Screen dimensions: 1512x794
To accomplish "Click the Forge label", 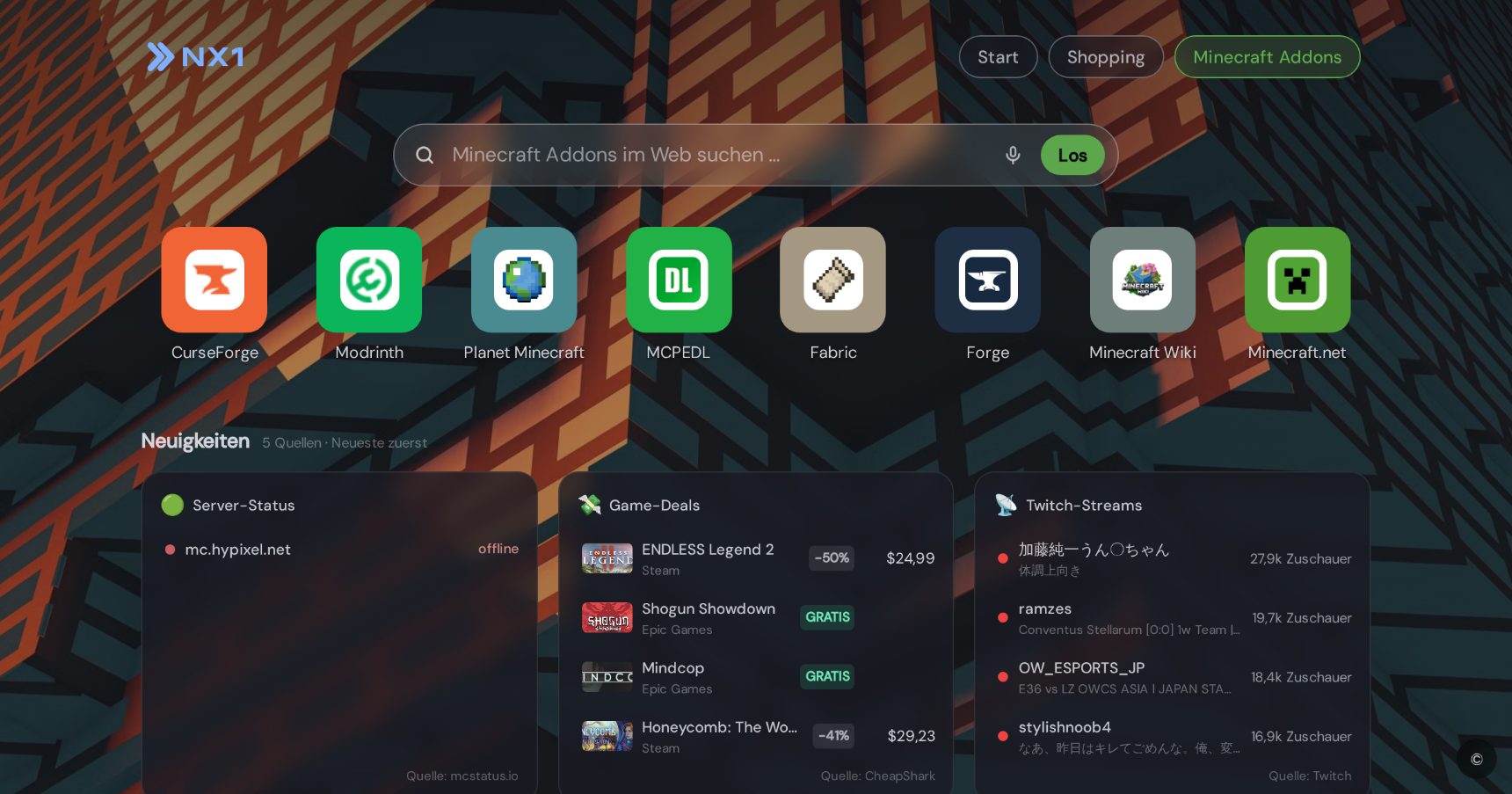I will click(x=988, y=353).
